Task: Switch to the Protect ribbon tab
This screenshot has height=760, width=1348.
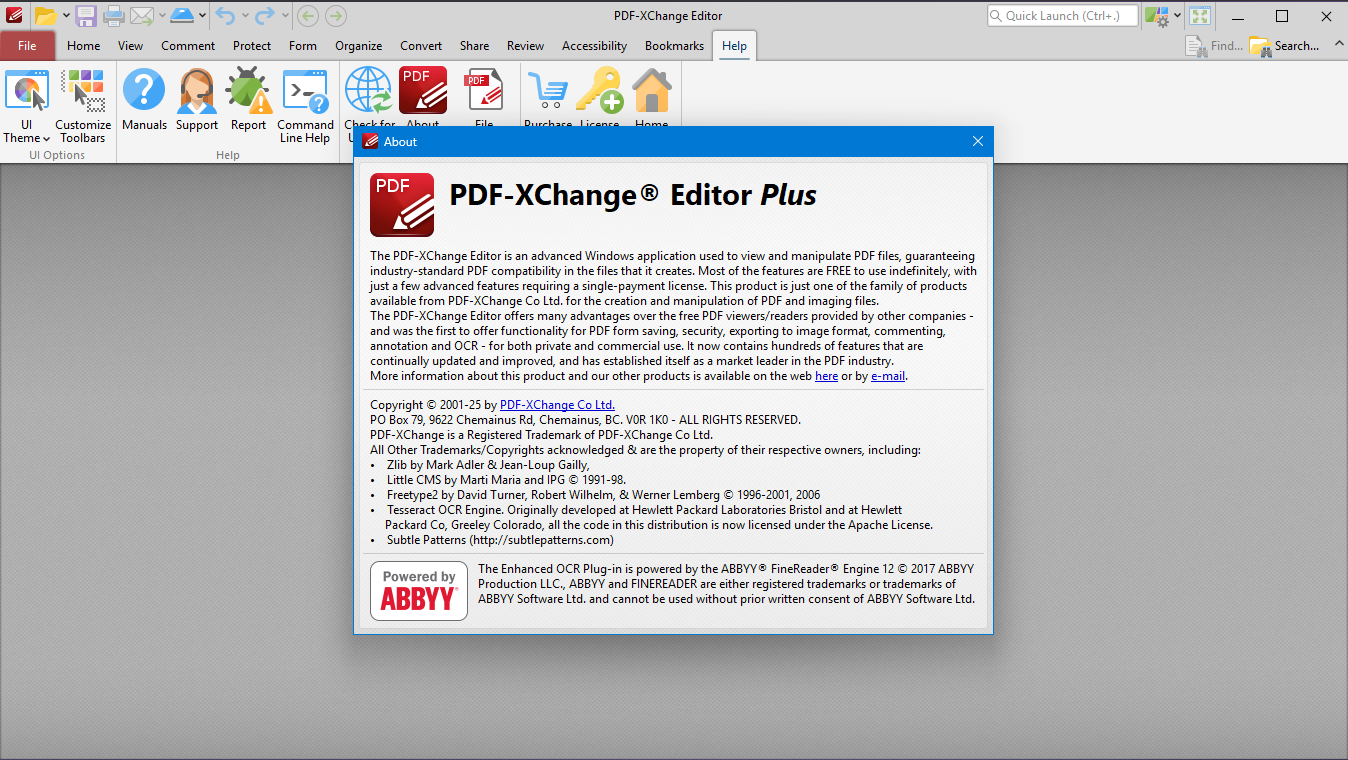Action: pyautogui.click(x=252, y=46)
